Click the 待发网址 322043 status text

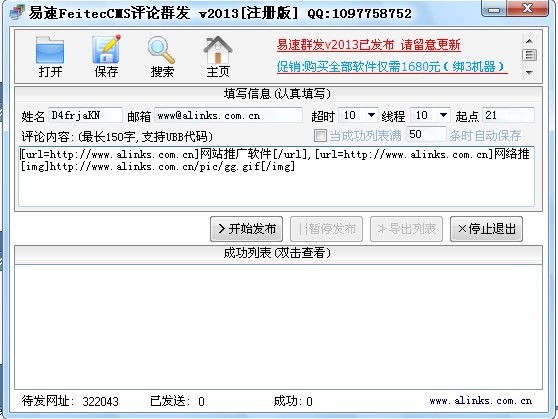70,401
